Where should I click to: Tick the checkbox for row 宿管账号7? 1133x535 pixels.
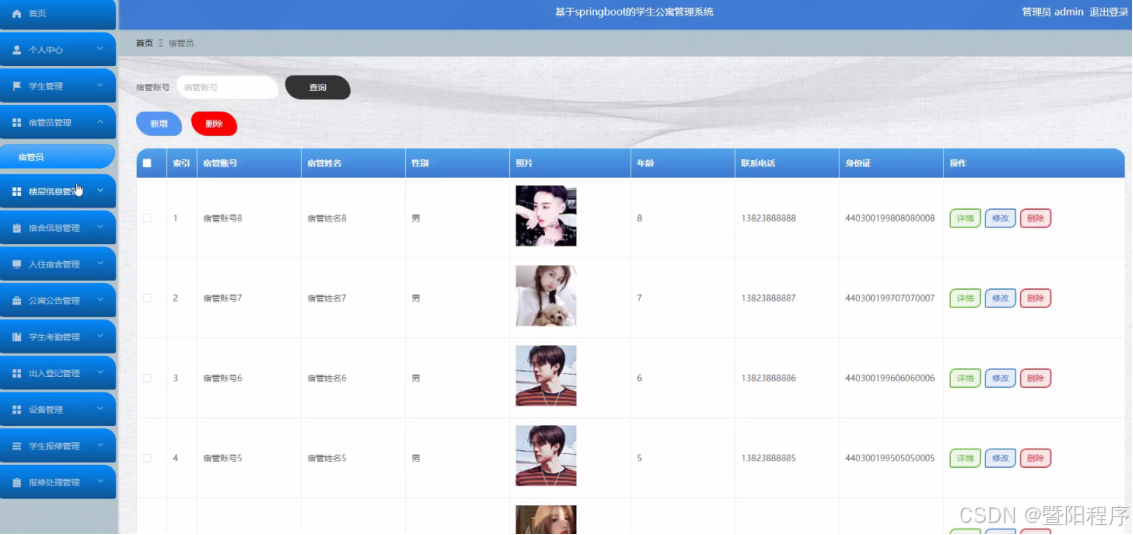coord(147,298)
